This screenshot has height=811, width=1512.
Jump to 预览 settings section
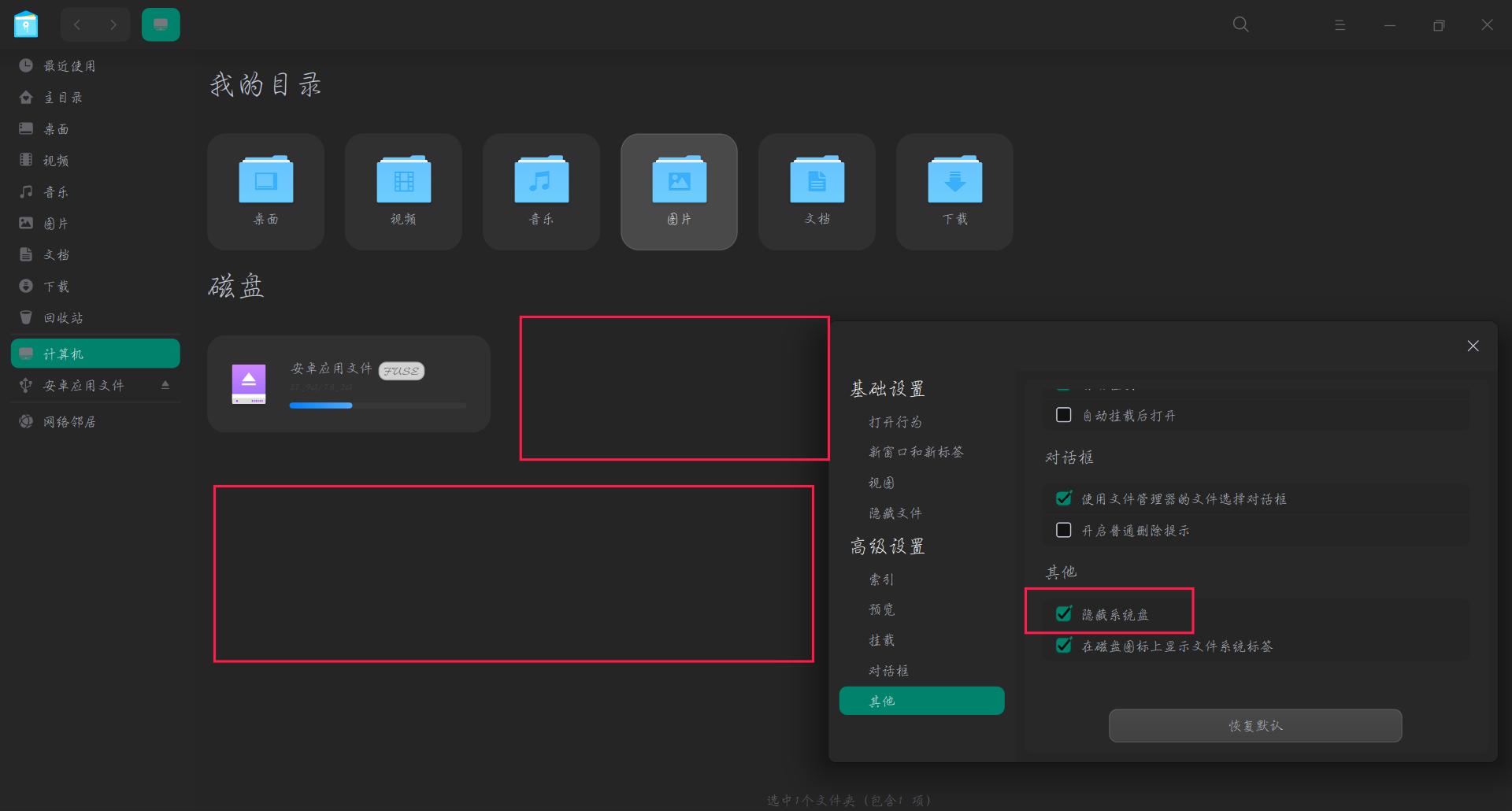coord(882,609)
